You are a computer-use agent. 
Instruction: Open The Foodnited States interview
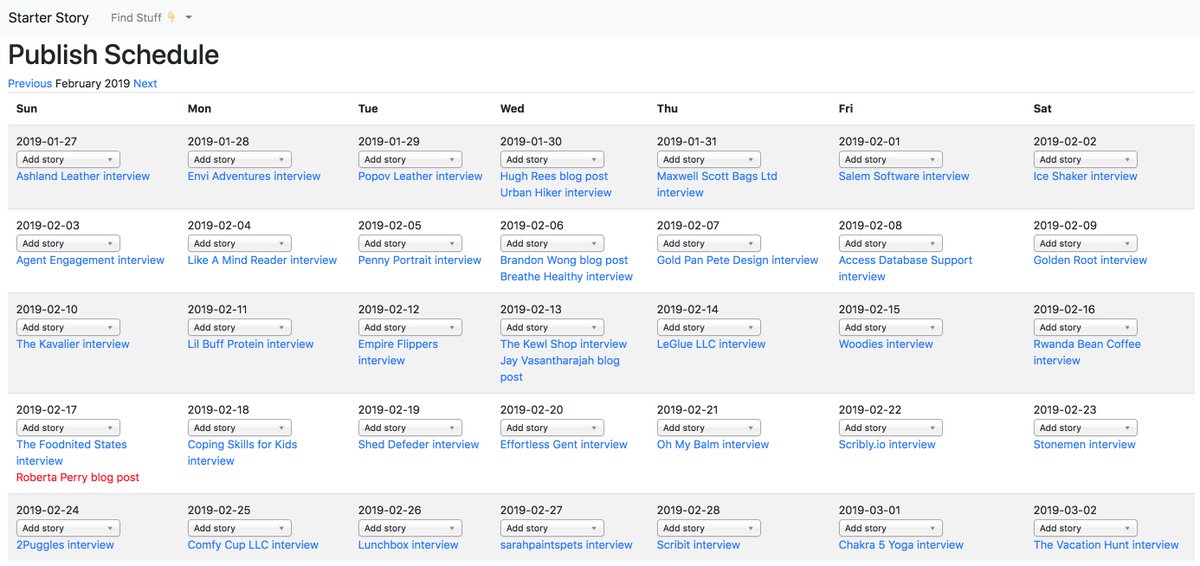tap(71, 453)
